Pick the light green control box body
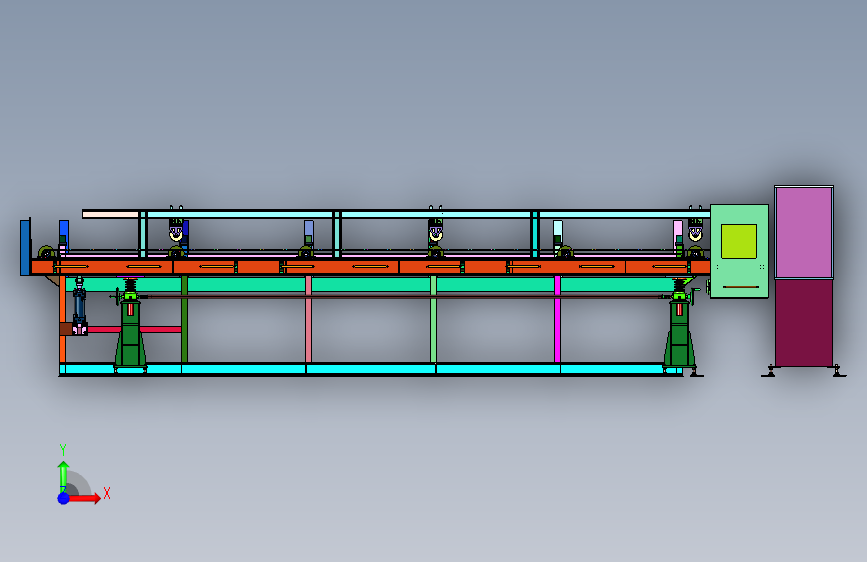The height and width of the screenshot is (562, 867). point(739,251)
